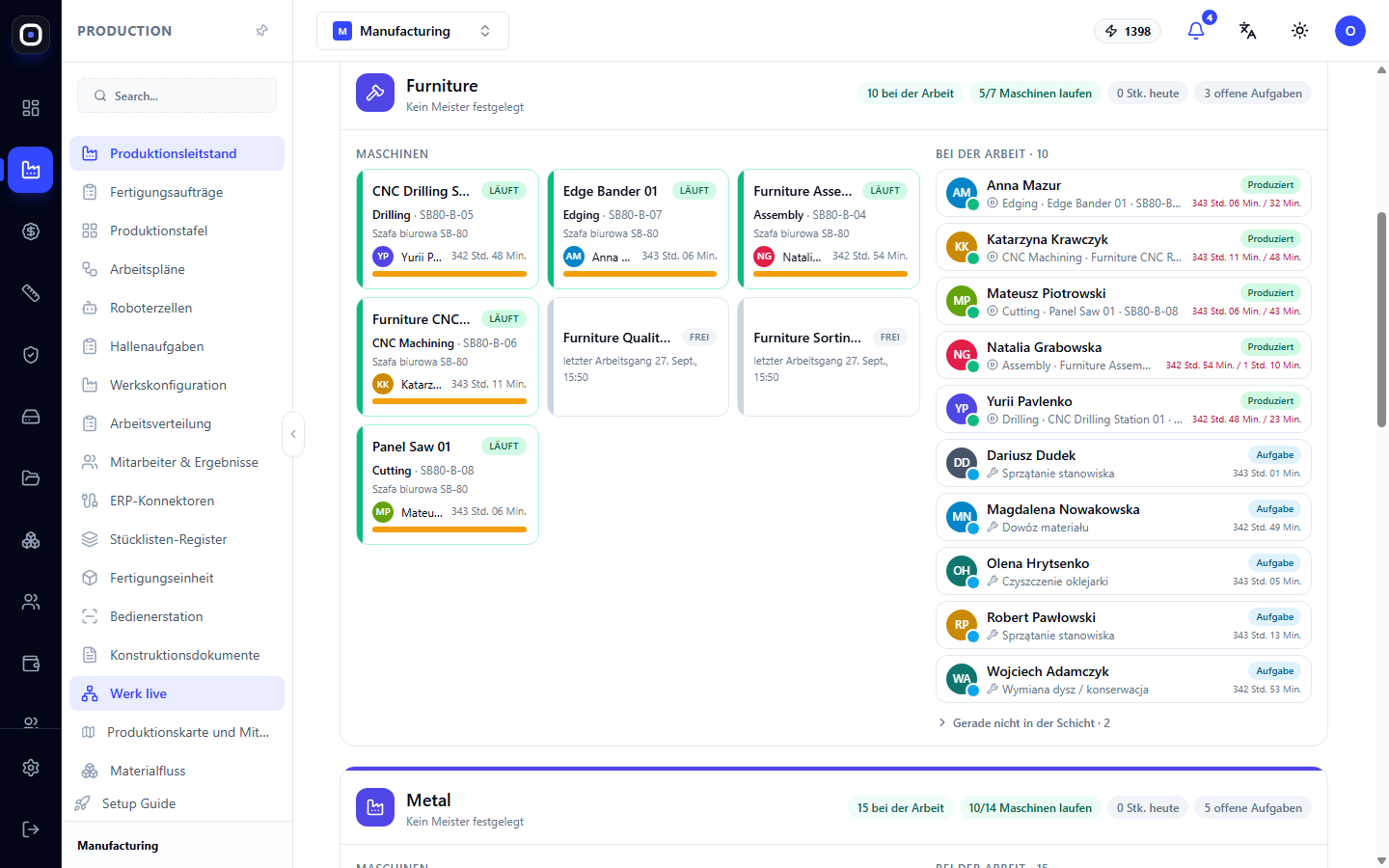Open the language translation icon

point(1247,31)
